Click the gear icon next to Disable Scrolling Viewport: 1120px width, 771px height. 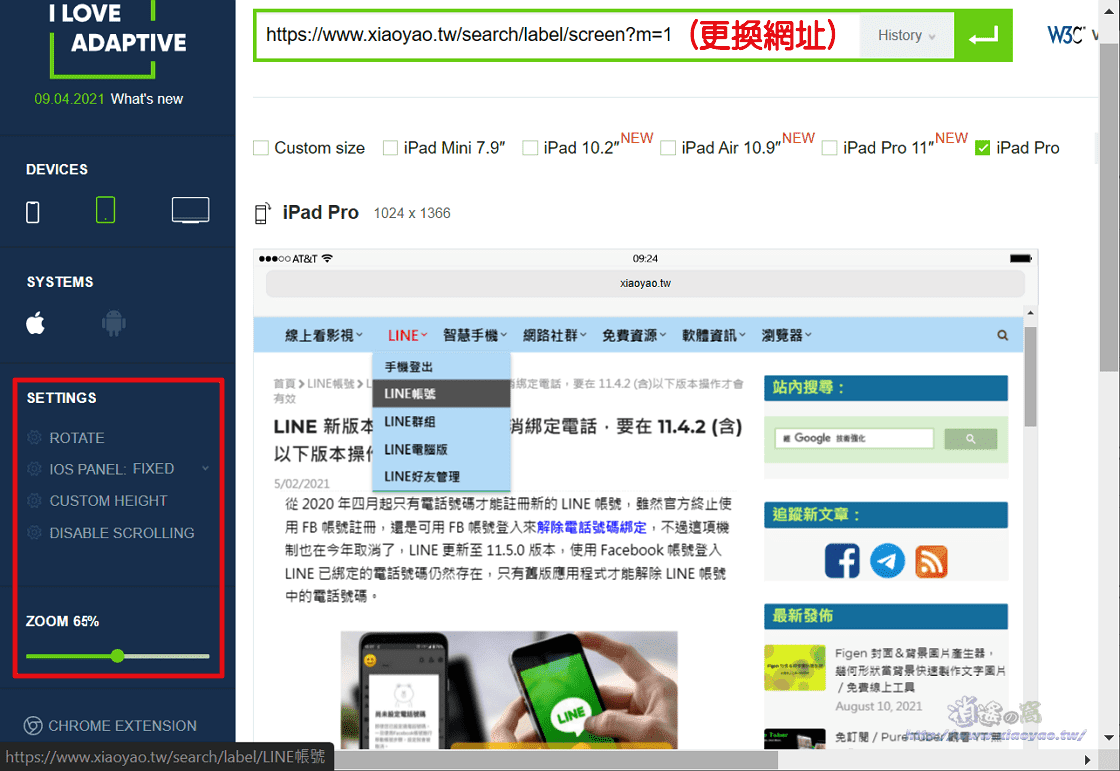click(34, 532)
